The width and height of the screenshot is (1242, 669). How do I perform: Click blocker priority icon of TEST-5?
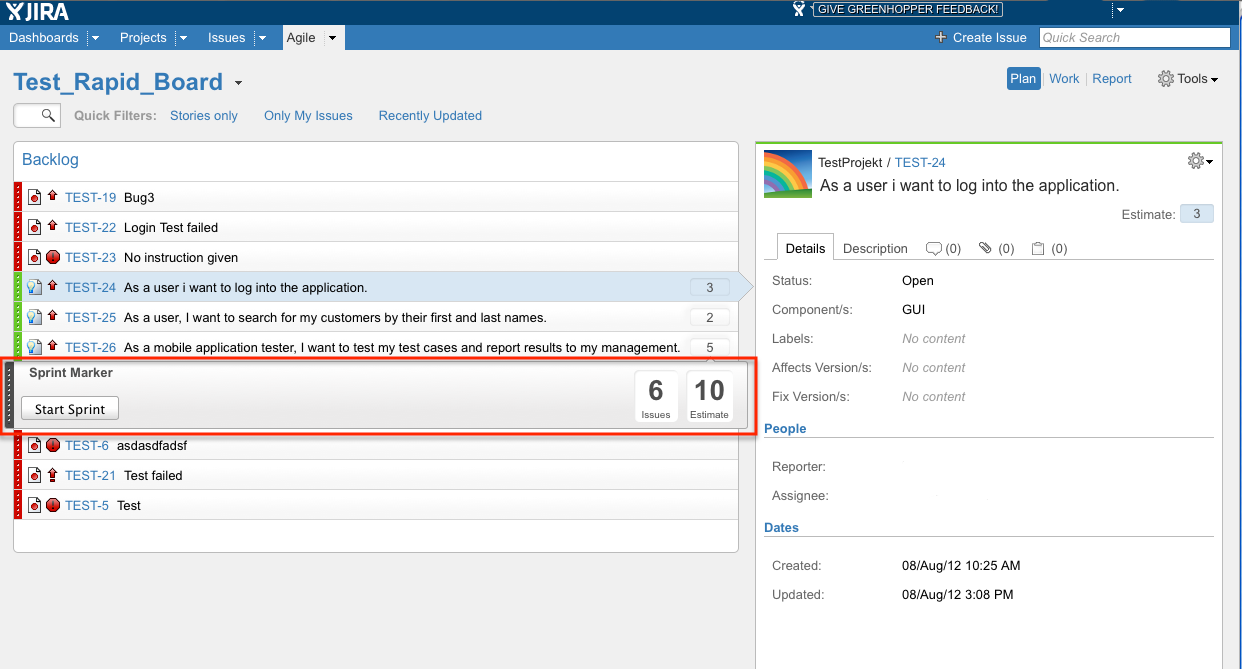(x=53, y=505)
